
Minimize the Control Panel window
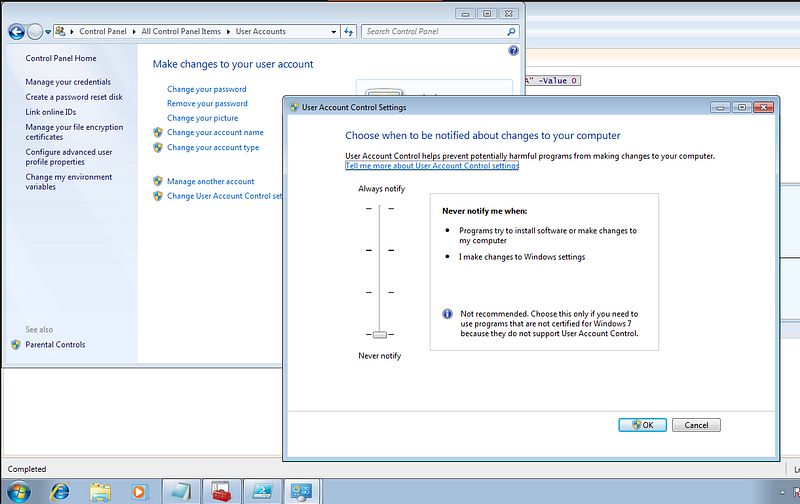tap(465, 14)
